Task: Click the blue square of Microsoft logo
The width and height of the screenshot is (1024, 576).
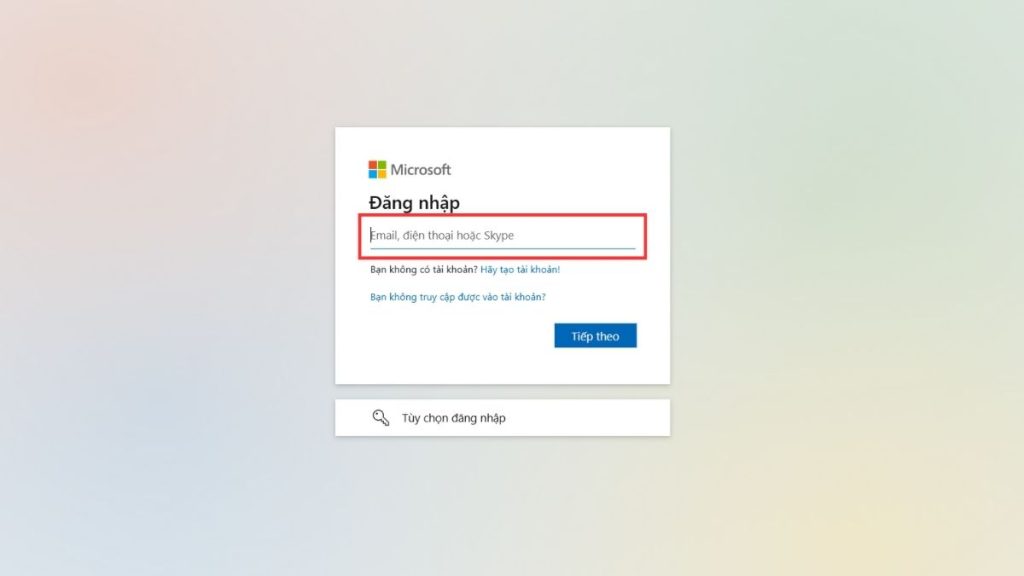Action: pyautogui.click(x=372, y=174)
